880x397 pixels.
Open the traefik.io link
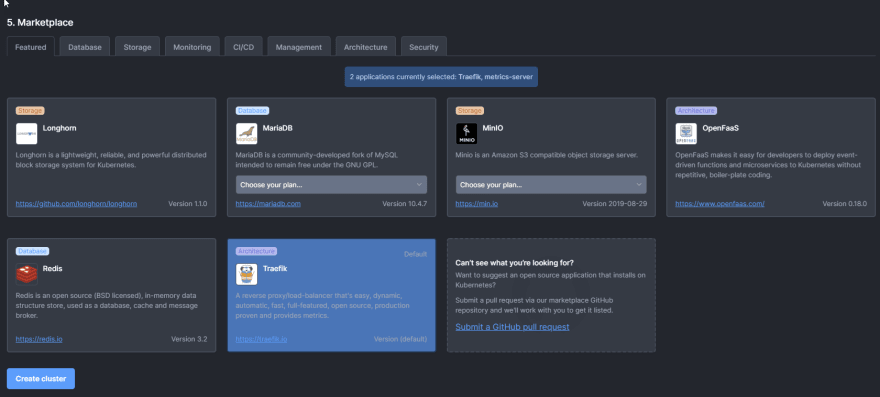pyautogui.click(x=262, y=339)
